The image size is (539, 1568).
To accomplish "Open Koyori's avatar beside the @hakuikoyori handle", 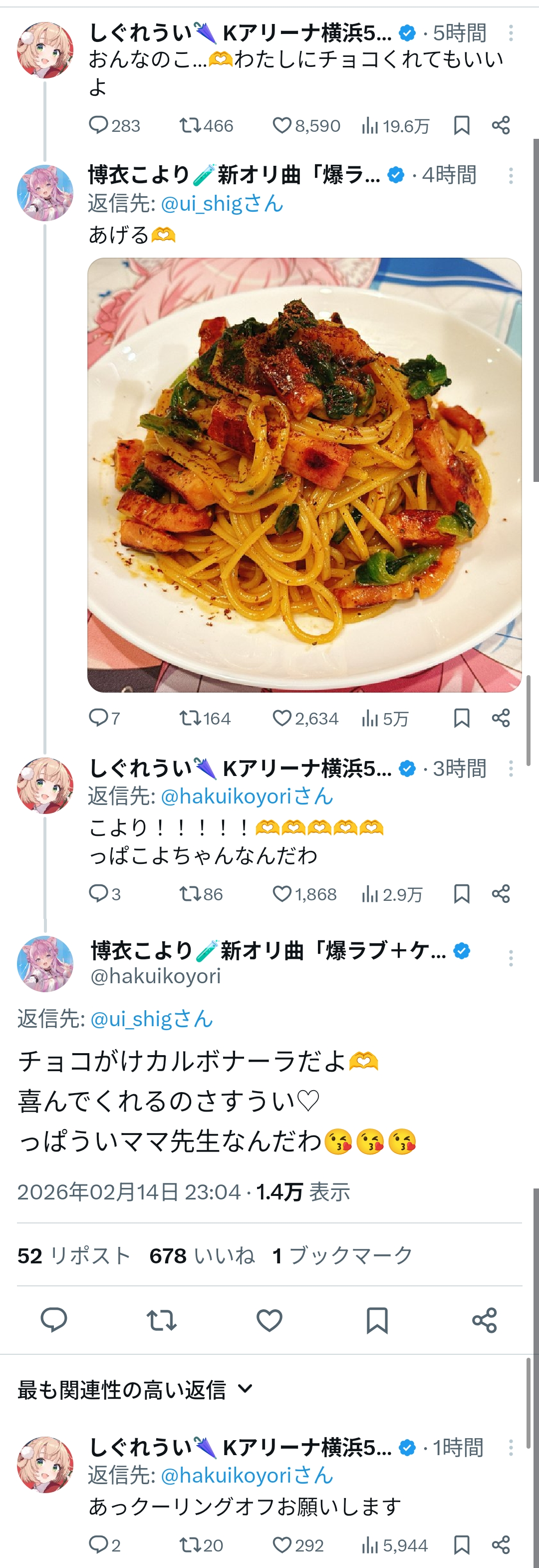I will pos(45,964).
